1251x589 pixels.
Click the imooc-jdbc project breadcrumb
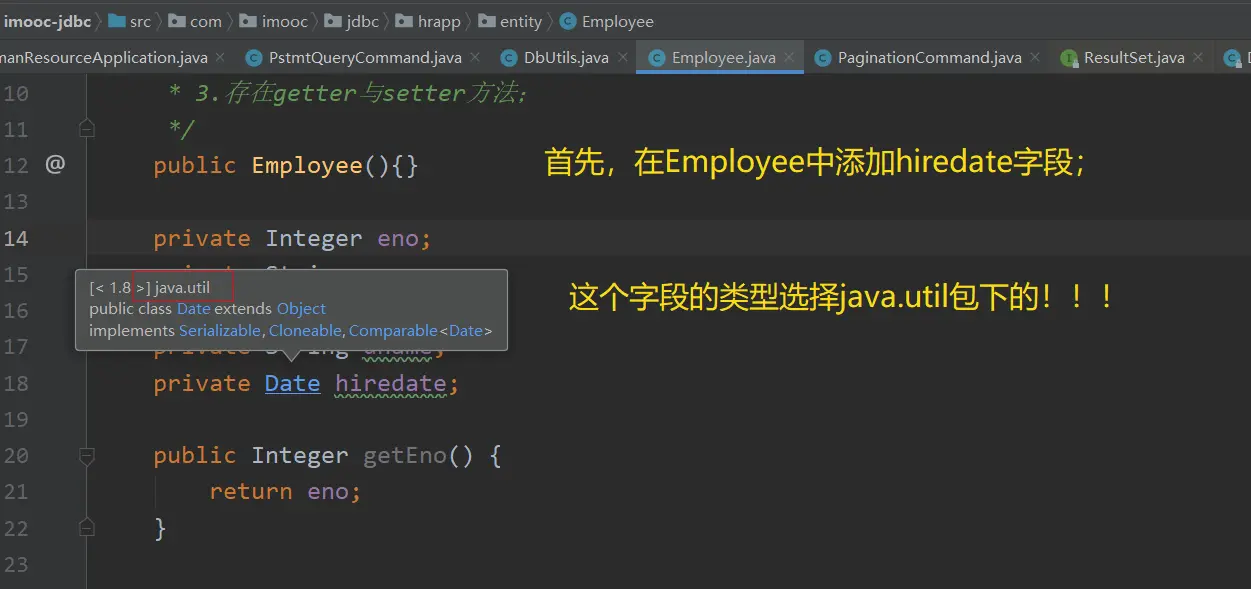[47, 21]
